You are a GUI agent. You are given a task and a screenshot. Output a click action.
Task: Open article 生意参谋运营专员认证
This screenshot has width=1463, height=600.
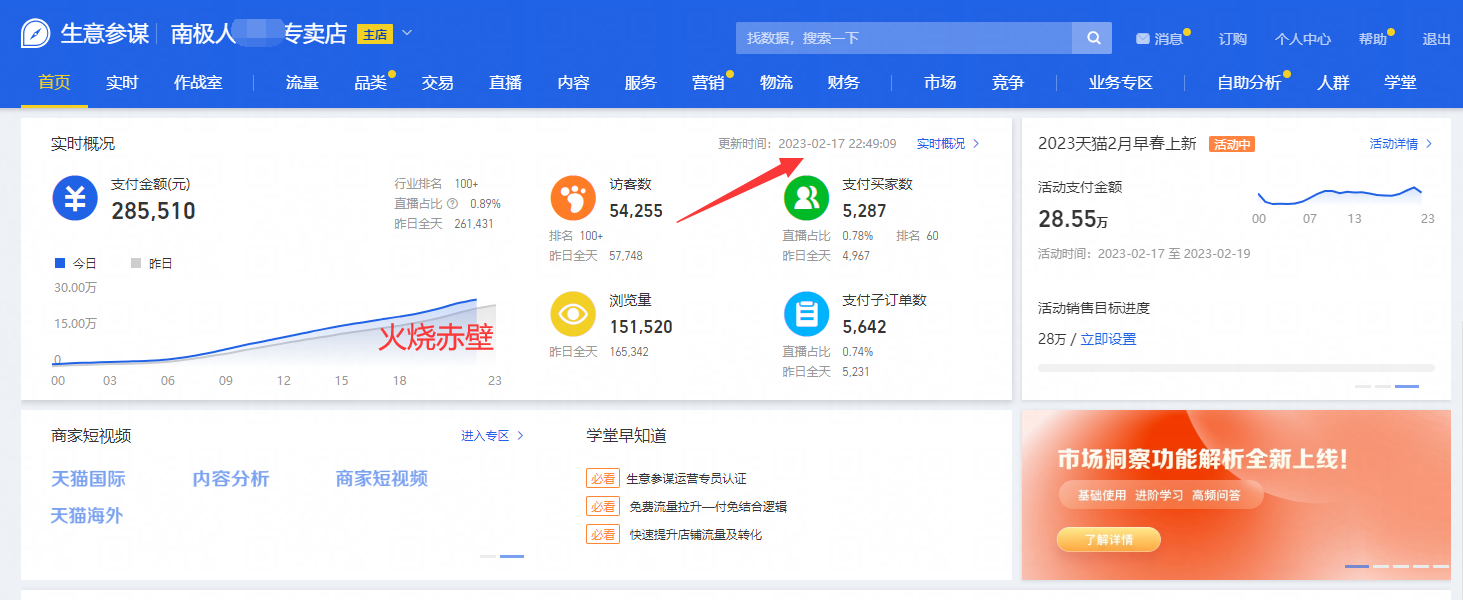point(686,479)
